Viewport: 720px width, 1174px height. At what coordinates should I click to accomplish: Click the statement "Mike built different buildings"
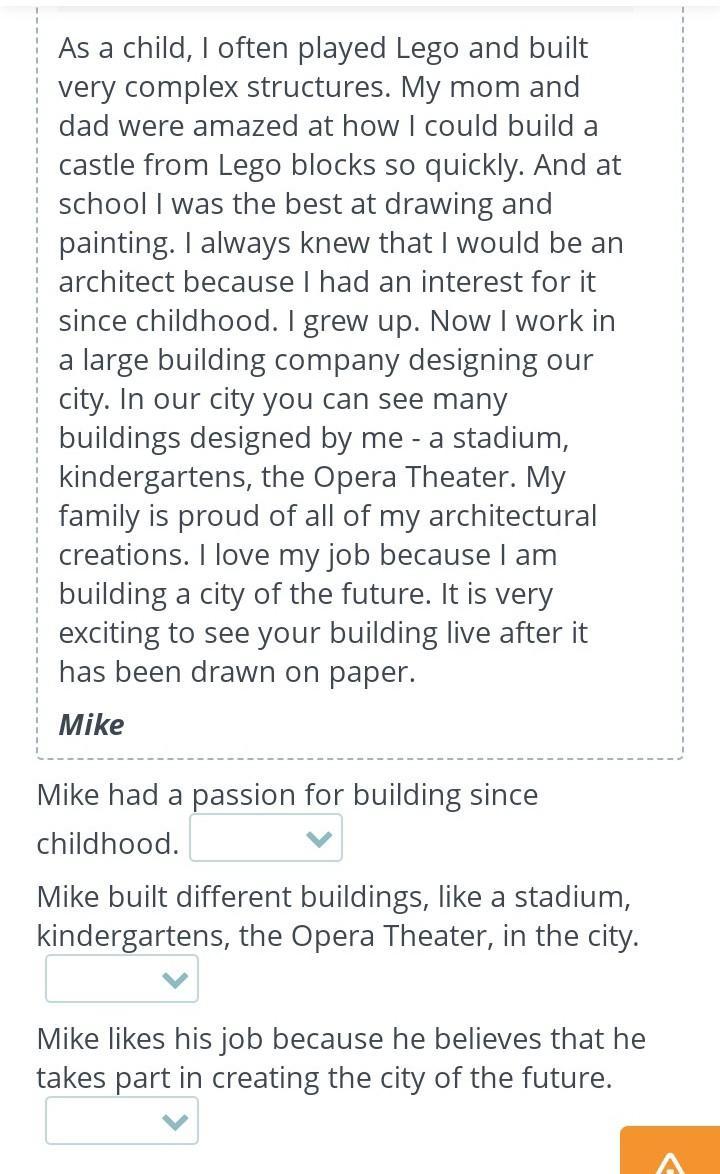click(333, 897)
